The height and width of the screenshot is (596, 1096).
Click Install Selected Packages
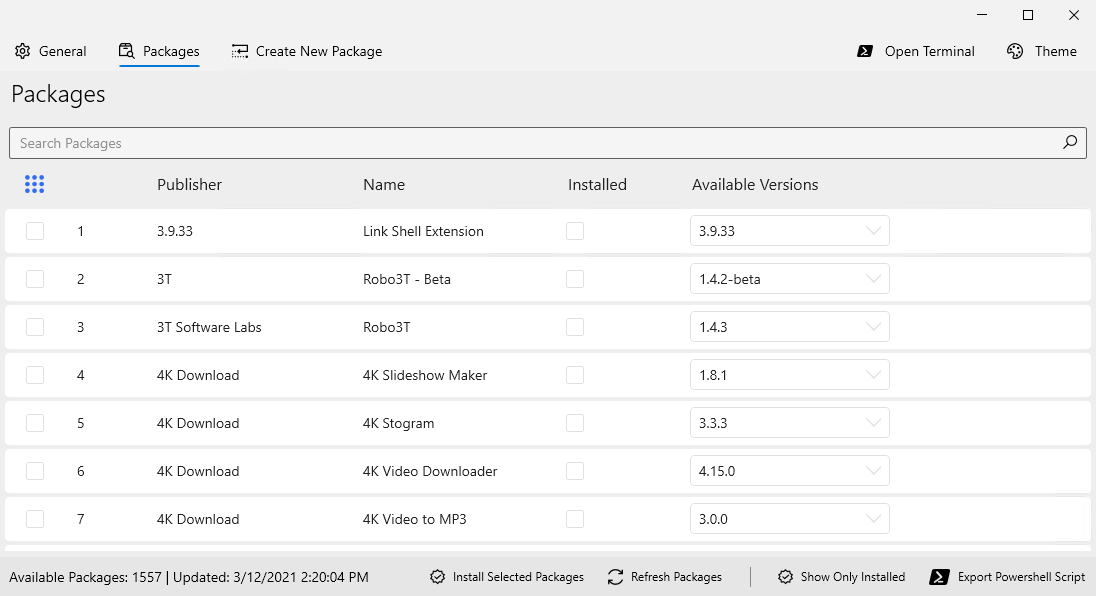tap(507, 576)
